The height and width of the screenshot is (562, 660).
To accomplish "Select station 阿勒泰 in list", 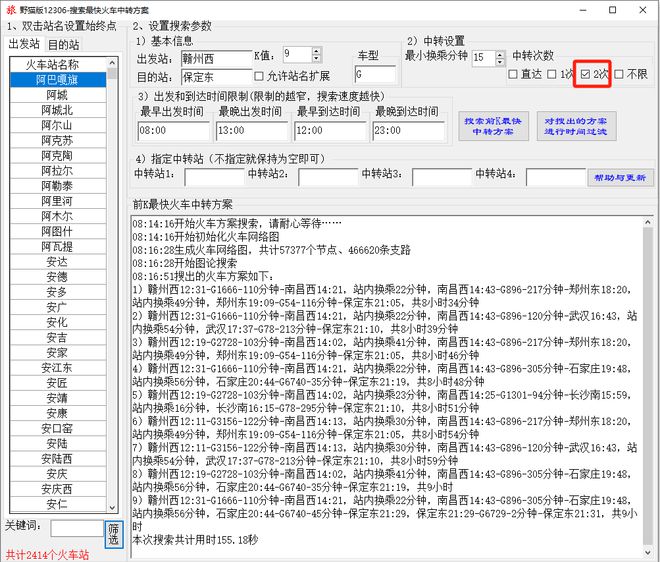I will pos(57,186).
